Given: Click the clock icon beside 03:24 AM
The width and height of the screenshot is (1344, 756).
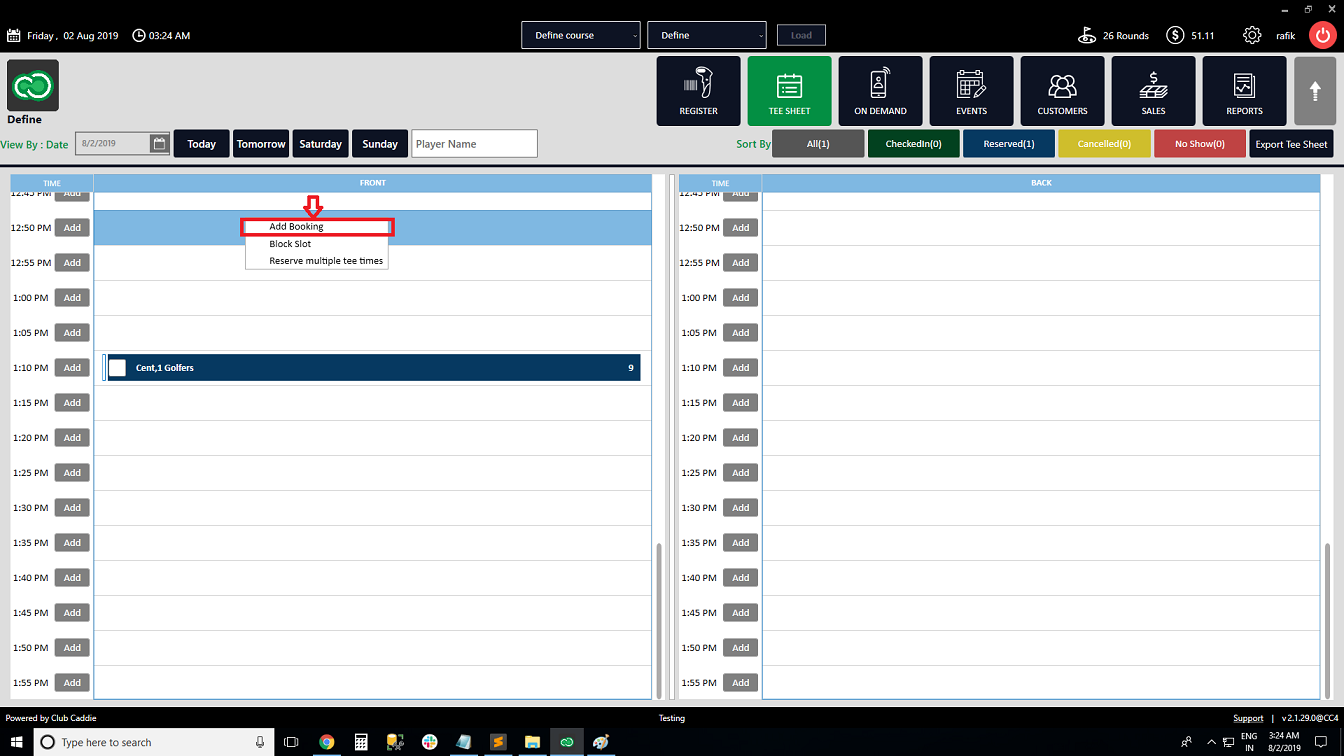Looking at the screenshot, I should click(x=138, y=35).
